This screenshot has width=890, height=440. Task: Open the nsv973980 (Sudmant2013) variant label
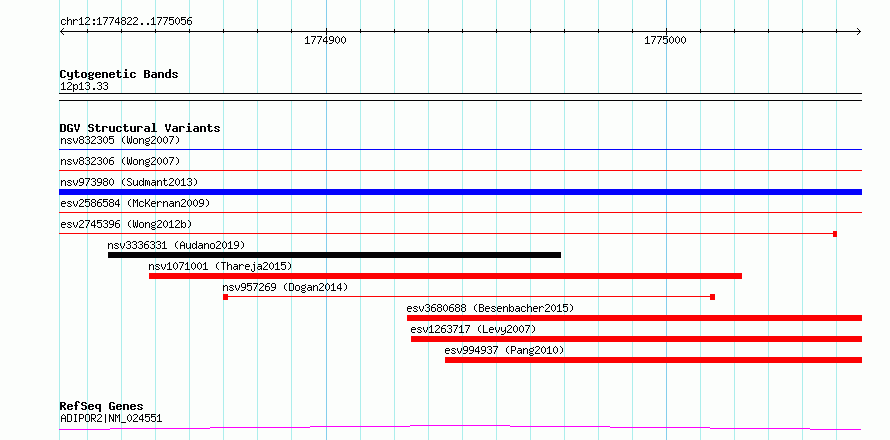click(129, 182)
